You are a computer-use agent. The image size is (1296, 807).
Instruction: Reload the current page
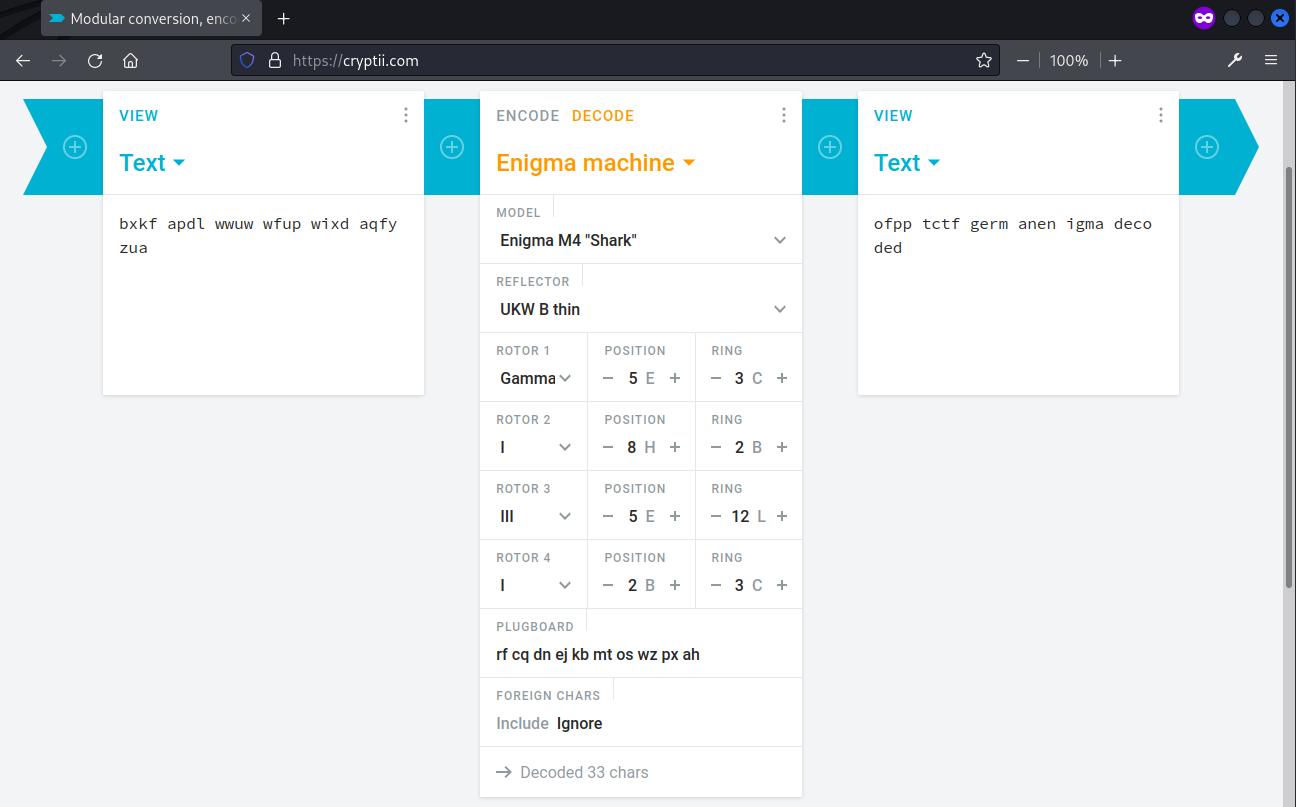(95, 60)
